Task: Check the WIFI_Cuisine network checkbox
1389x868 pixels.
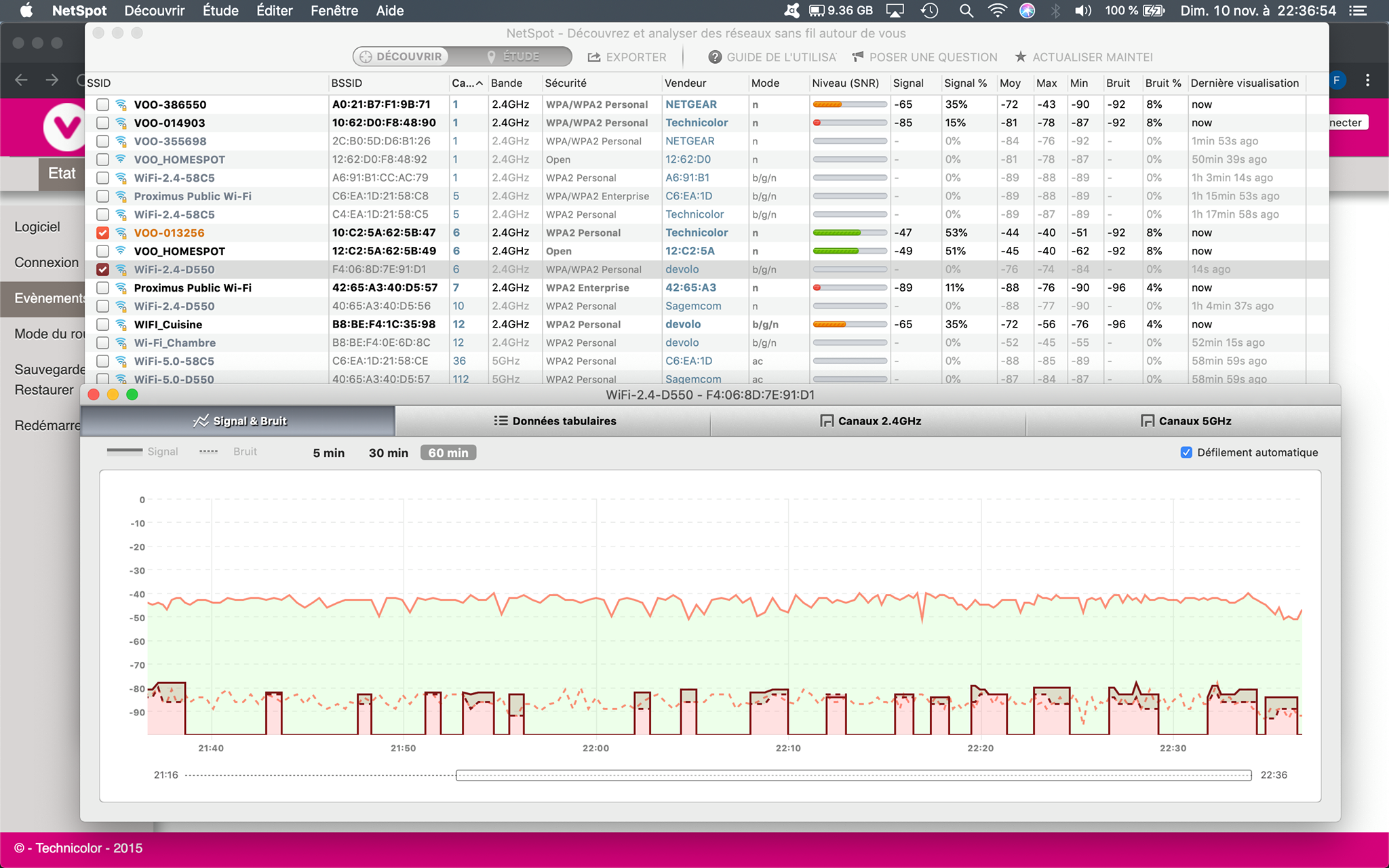Action: [x=102, y=324]
